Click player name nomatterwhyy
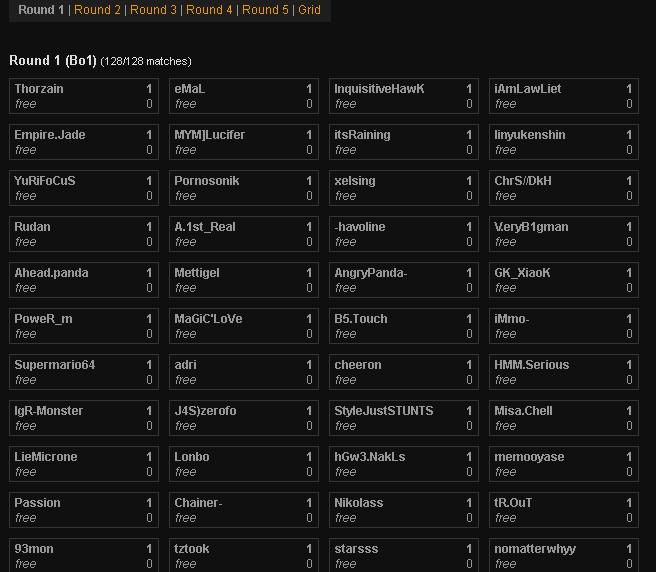Viewport: 656px width, 572px height. pyautogui.click(x=535, y=549)
